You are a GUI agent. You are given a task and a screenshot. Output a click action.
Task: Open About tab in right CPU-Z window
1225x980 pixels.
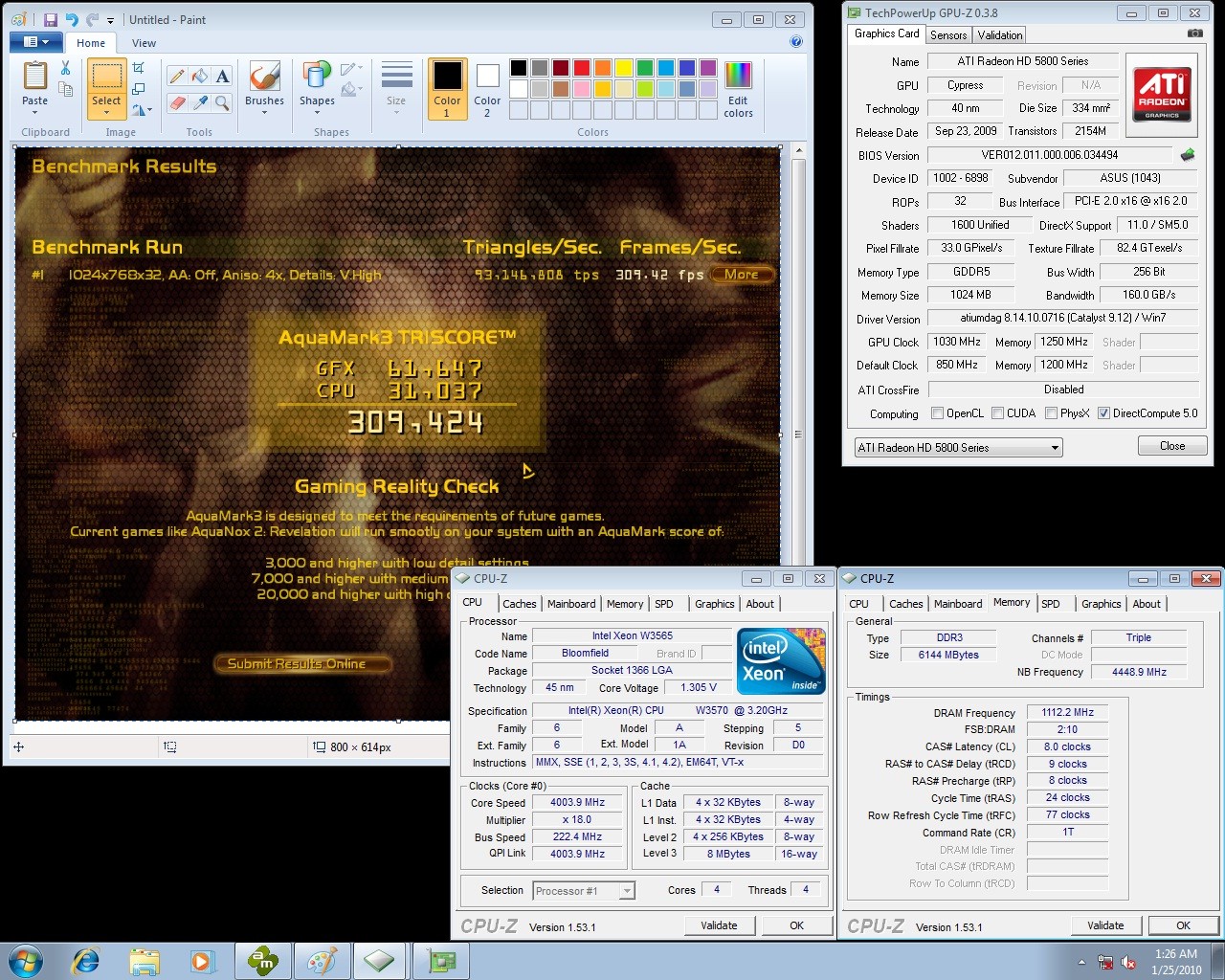(1147, 604)
